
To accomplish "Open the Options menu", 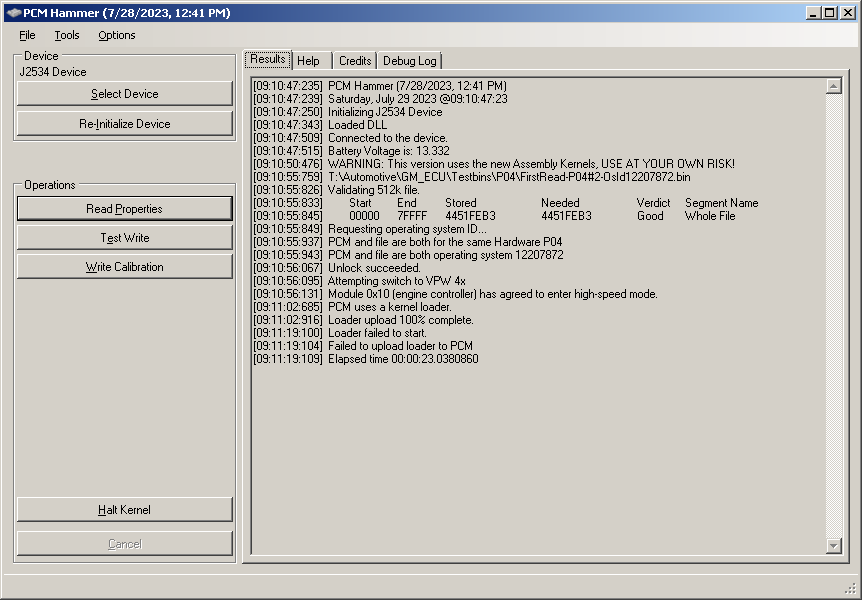I will [117, 35].
